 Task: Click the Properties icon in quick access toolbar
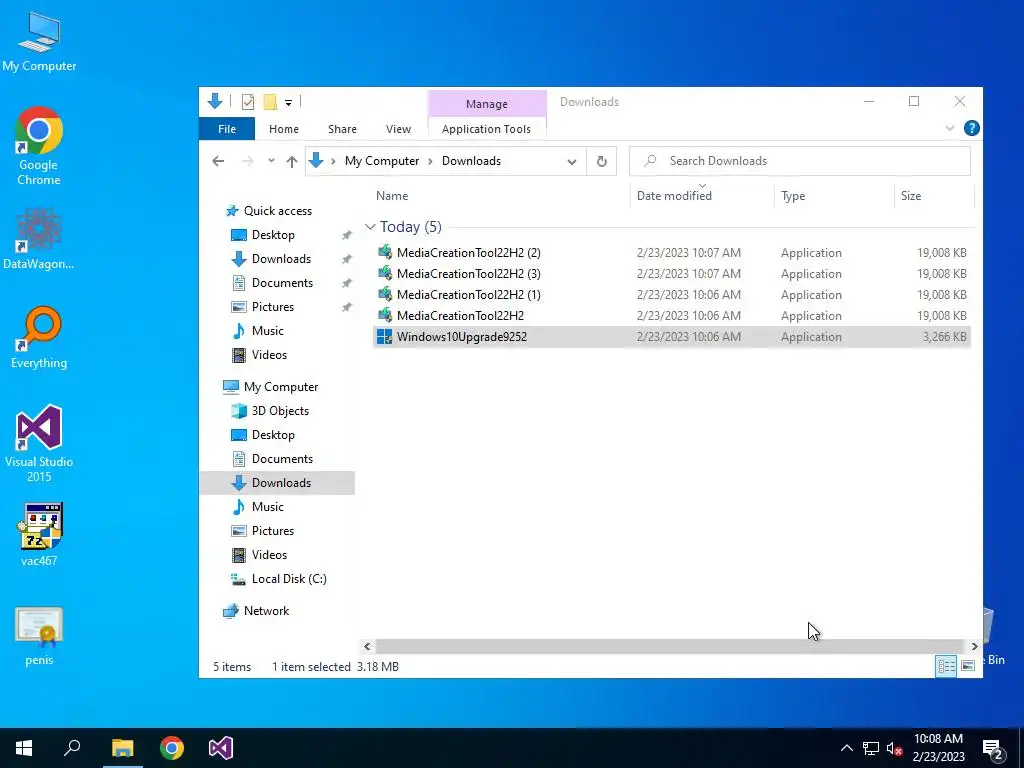click(x=248, y=102)
